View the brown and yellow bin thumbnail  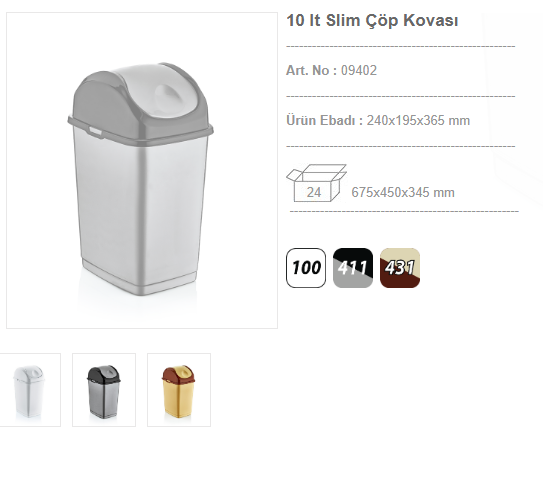tap(179, 390)
